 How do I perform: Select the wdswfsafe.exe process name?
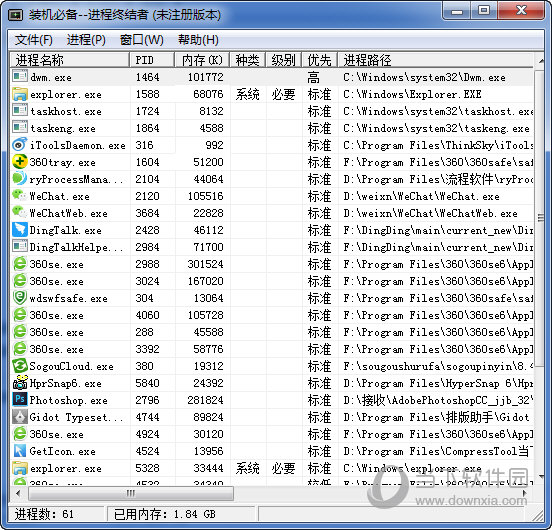68,298
